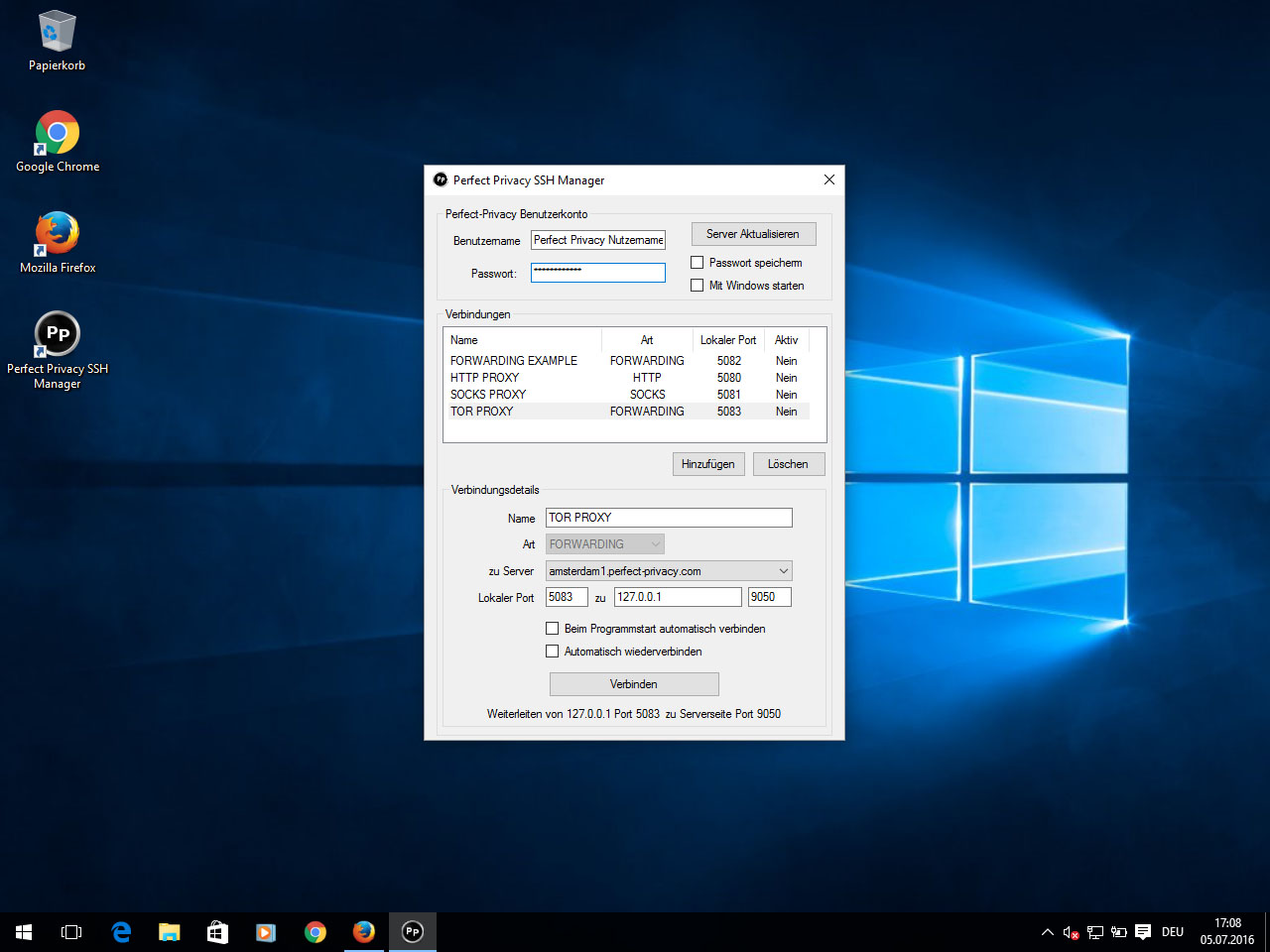The height and width of the screenshot is (952, 1270).
Task: Show hidden system tray icons
Action: pyautogui.click(x=1047, y=932)
